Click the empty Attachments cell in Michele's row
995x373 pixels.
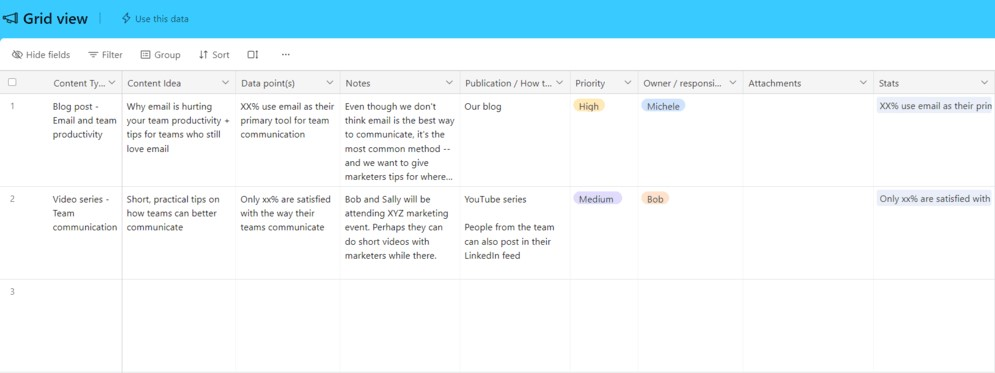808,140
